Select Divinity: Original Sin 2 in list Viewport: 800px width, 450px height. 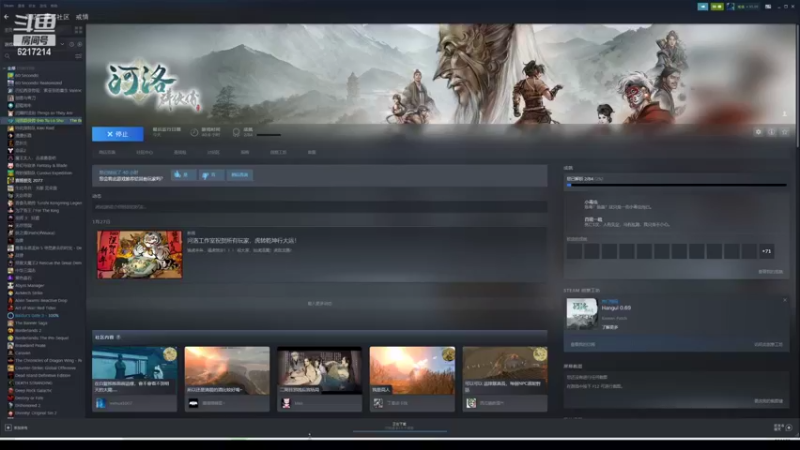click(36, 413)
